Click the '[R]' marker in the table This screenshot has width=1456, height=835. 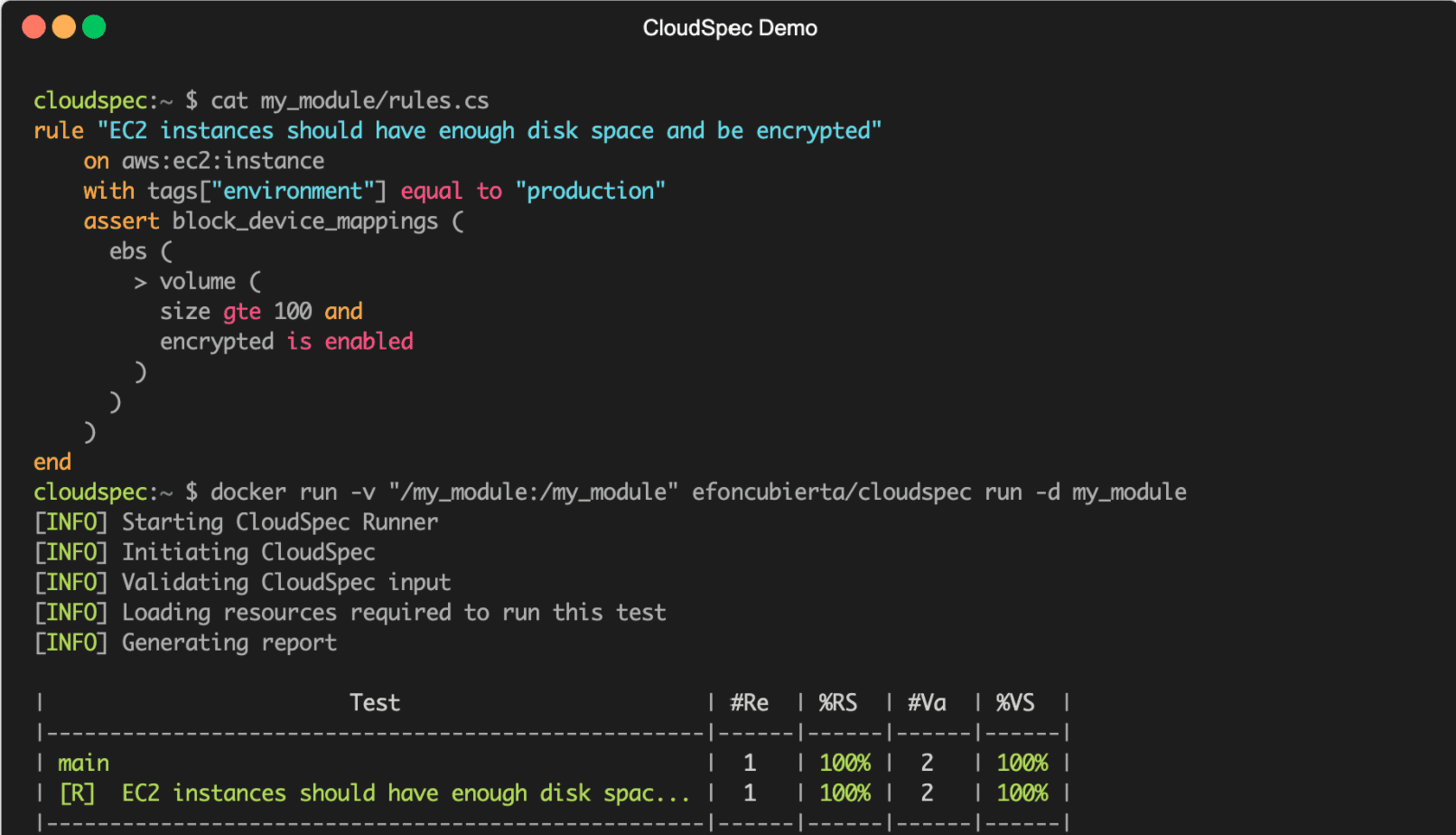pos(77,793)
